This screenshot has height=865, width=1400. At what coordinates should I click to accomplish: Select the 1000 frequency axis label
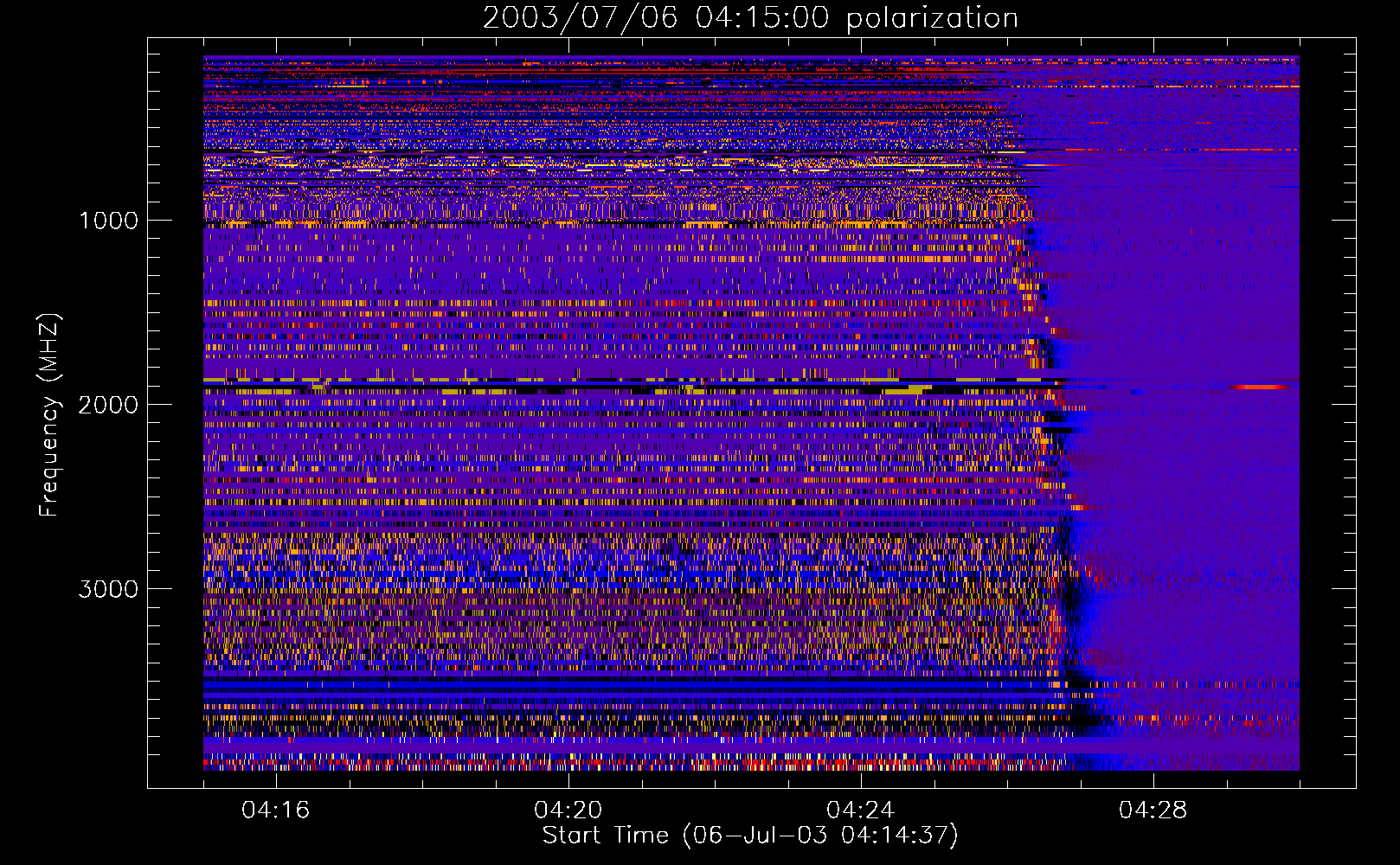click(108, 221)
